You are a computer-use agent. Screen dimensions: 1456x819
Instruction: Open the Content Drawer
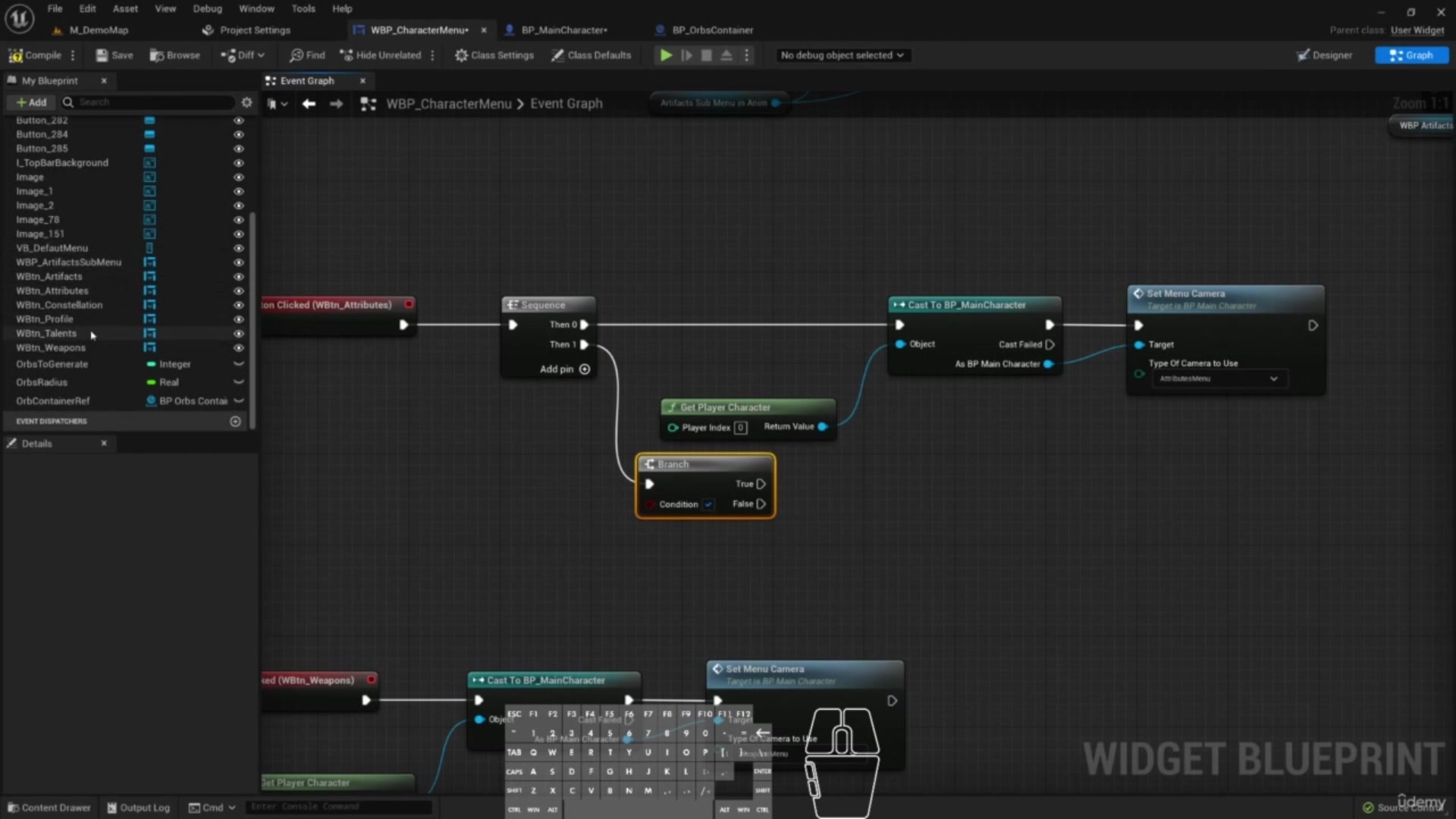pyautogui.click(x=49, y=808)
